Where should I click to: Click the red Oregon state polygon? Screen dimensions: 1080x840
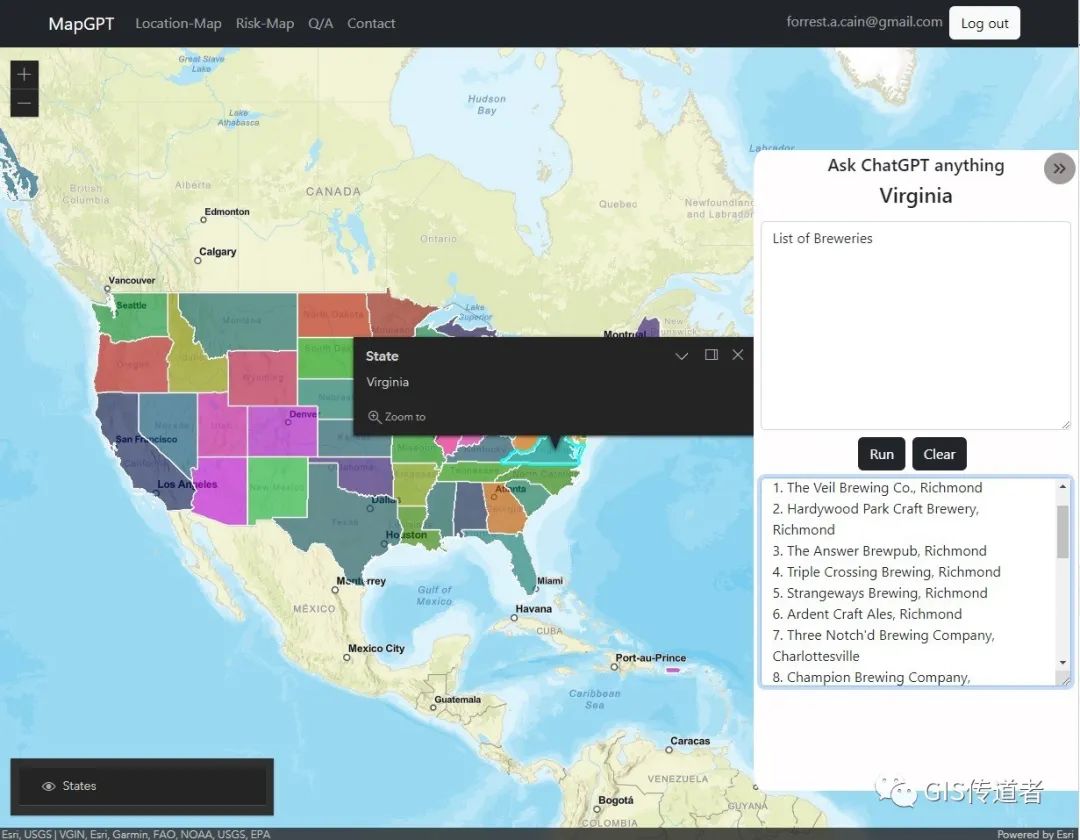click(x=133, y=365)
